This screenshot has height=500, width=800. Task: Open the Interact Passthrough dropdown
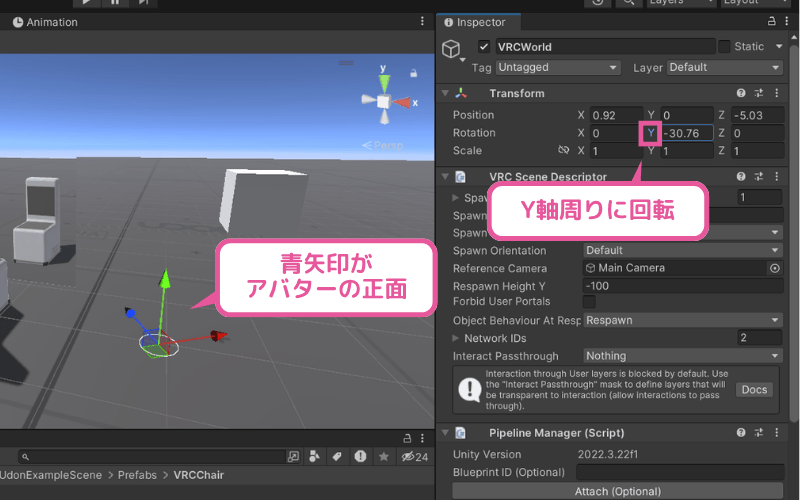pos(683,356)
